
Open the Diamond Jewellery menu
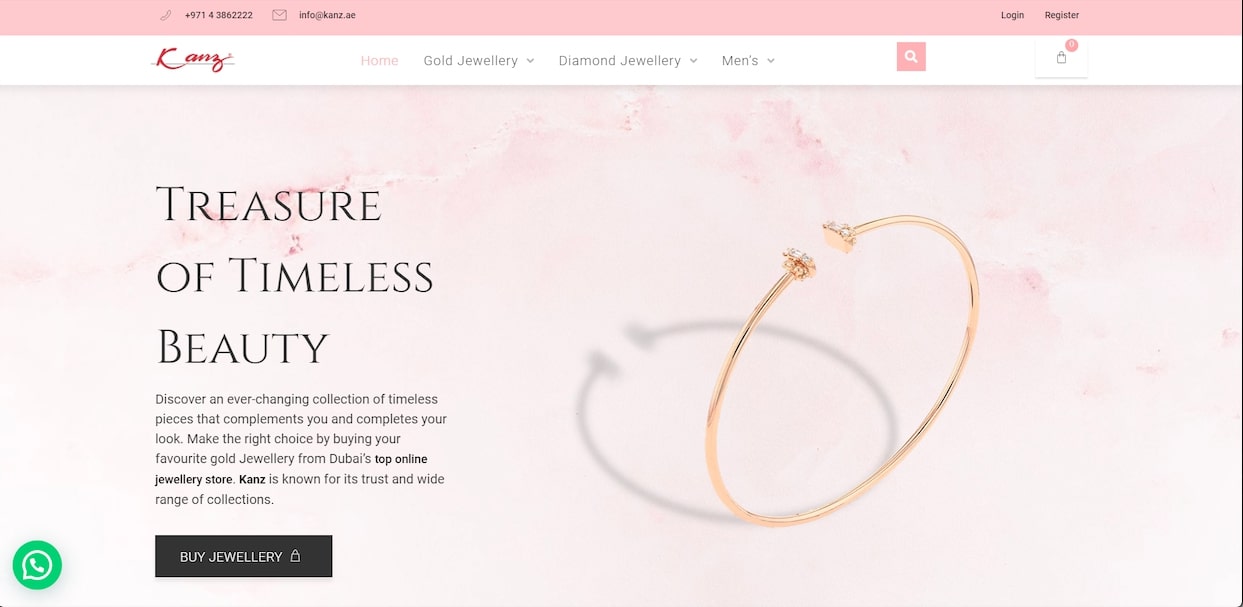click(619, 61)
